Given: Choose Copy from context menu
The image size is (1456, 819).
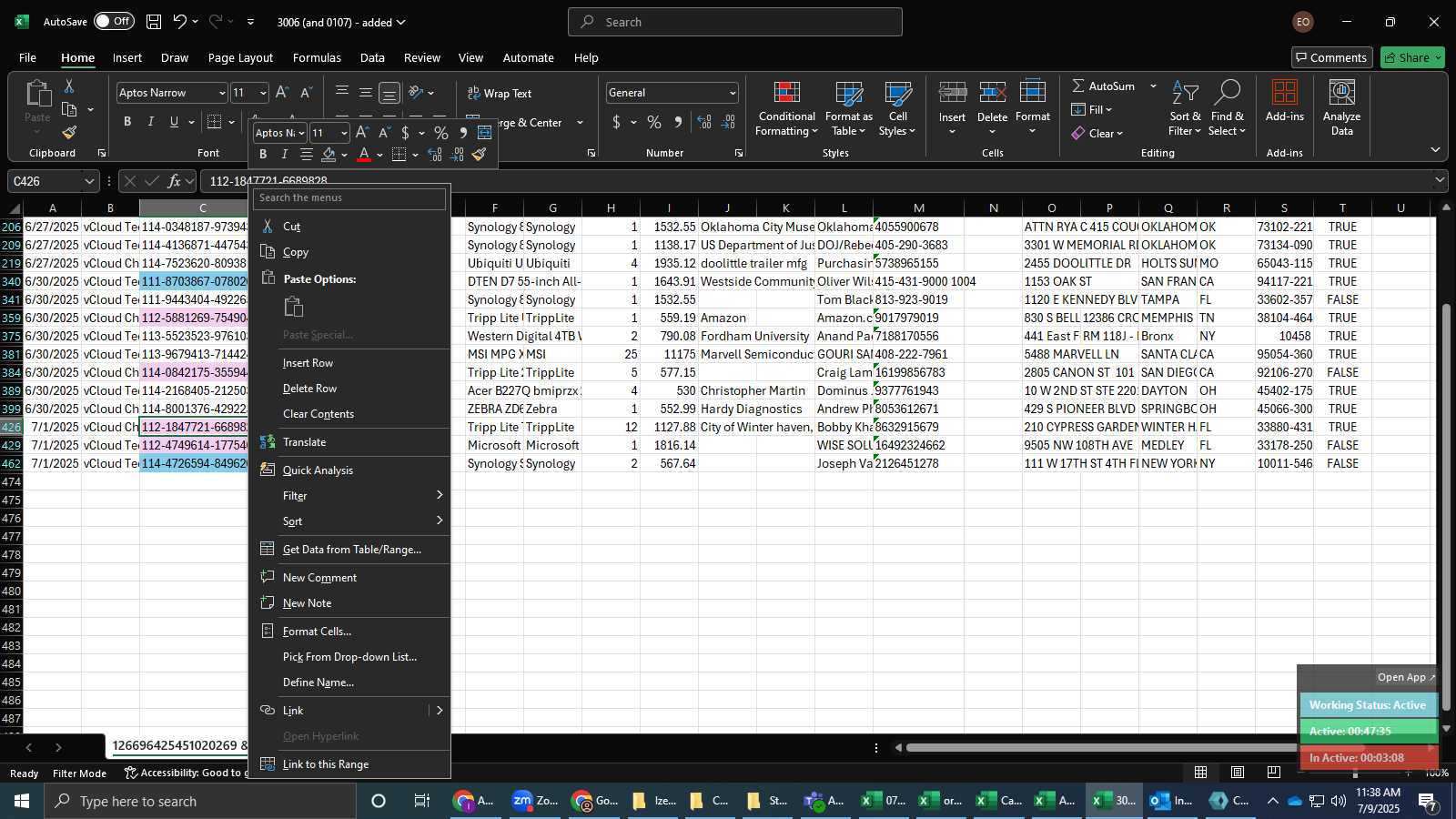Looking at the screenshot, I should pyautogui.click(x=349, y=252).
